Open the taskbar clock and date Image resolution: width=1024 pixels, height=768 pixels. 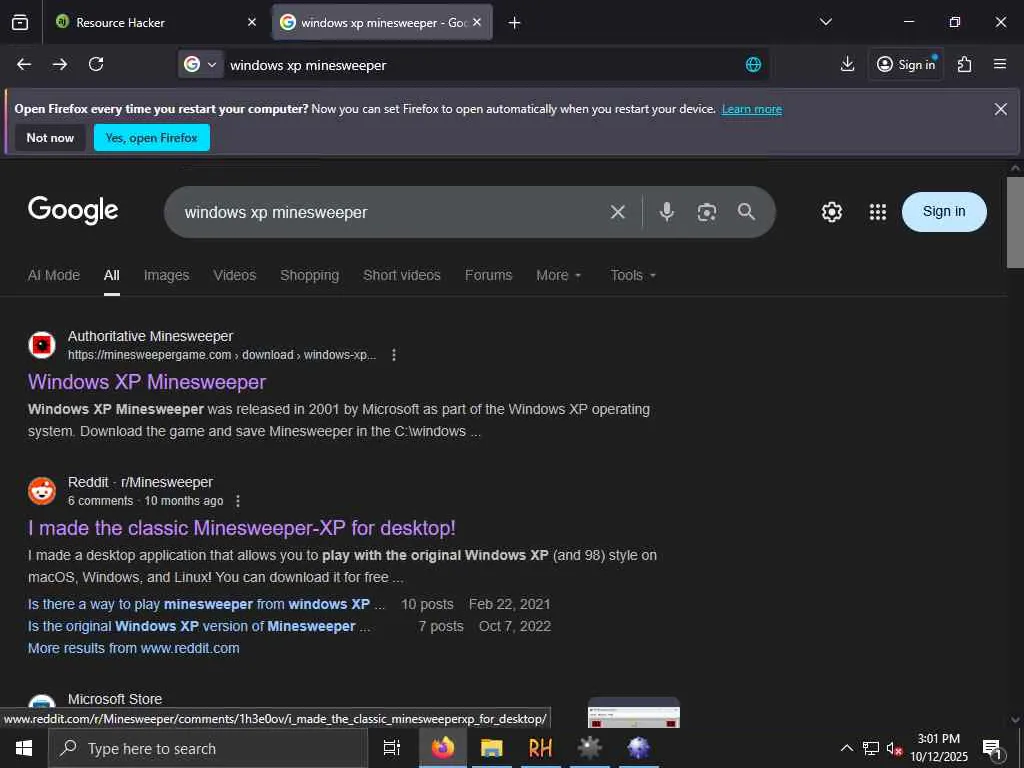939,748
